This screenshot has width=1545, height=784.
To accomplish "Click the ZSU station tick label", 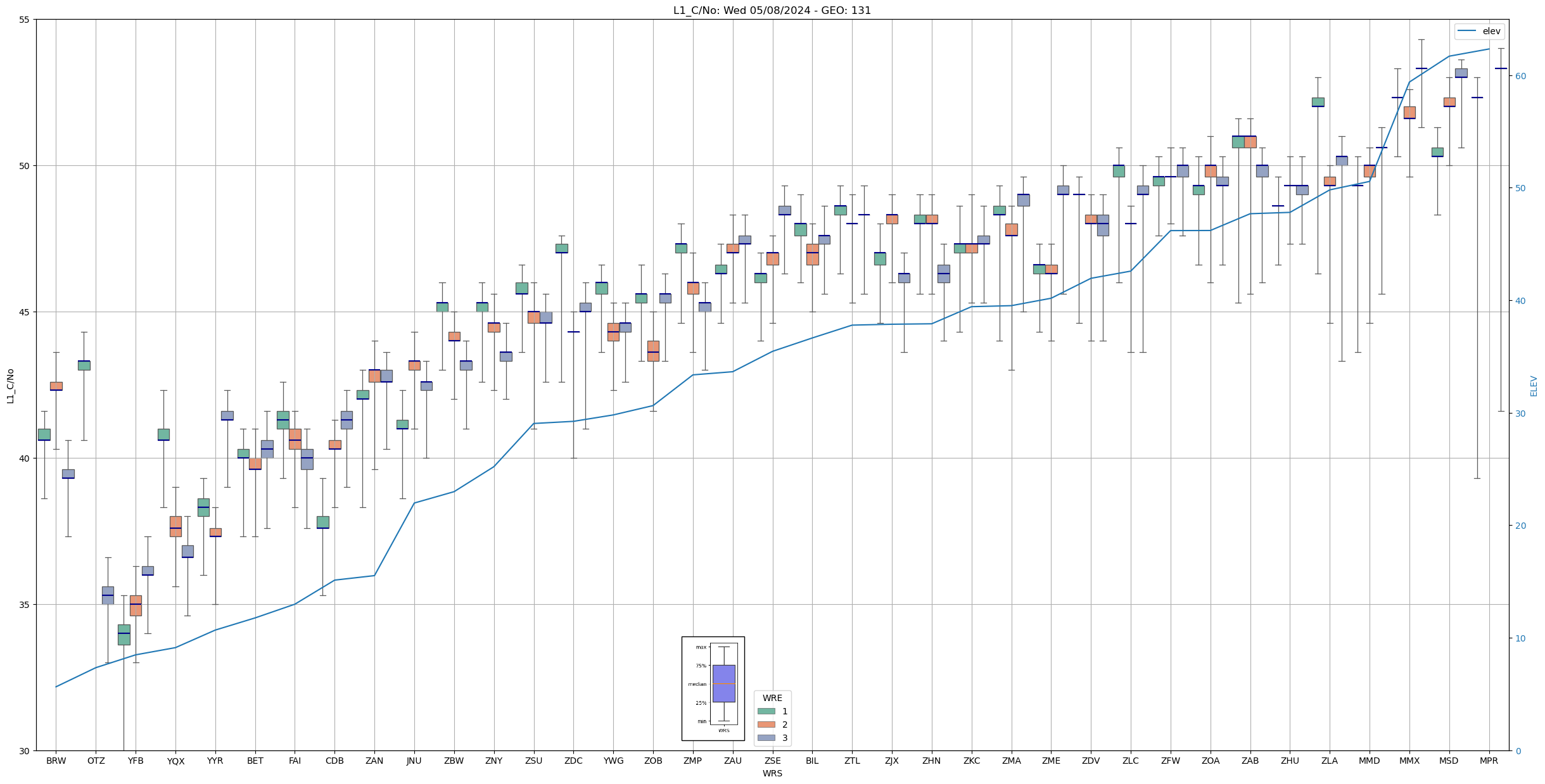I will 533,761.
